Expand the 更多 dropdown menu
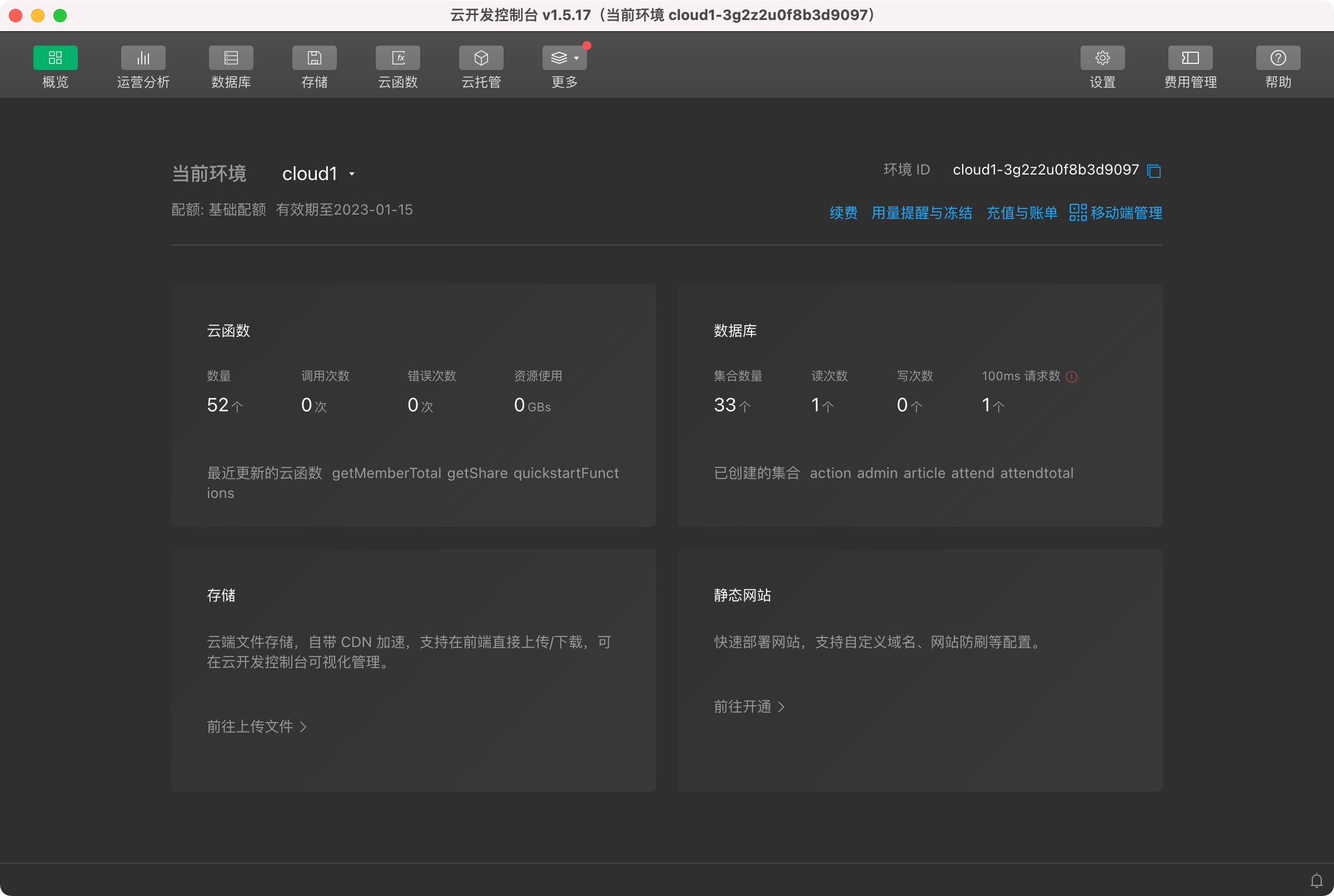 click(x=565, y=58)
